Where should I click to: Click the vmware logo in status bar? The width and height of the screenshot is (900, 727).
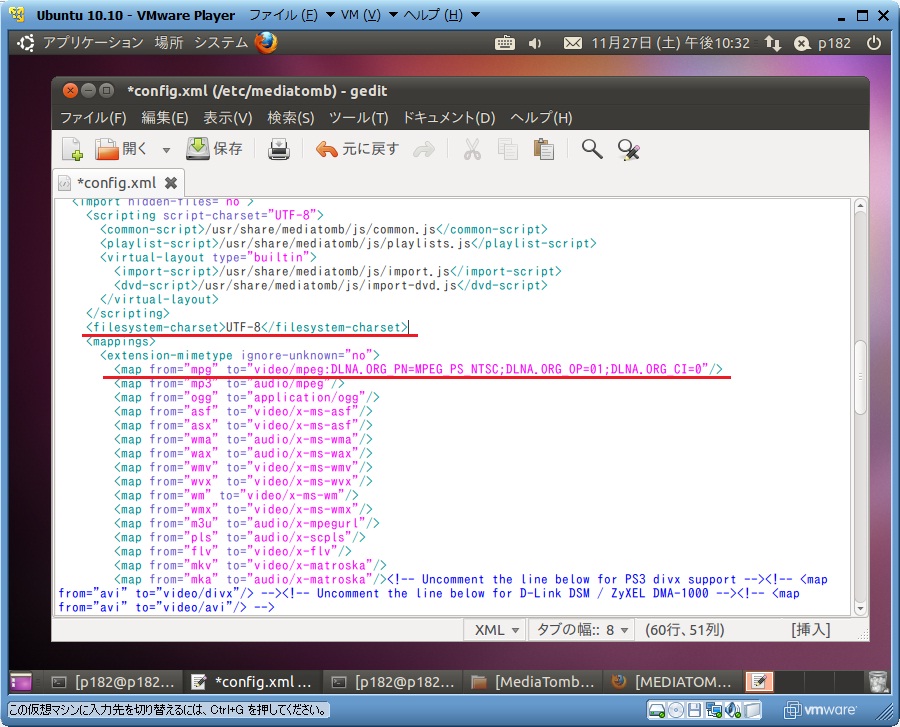821,710
